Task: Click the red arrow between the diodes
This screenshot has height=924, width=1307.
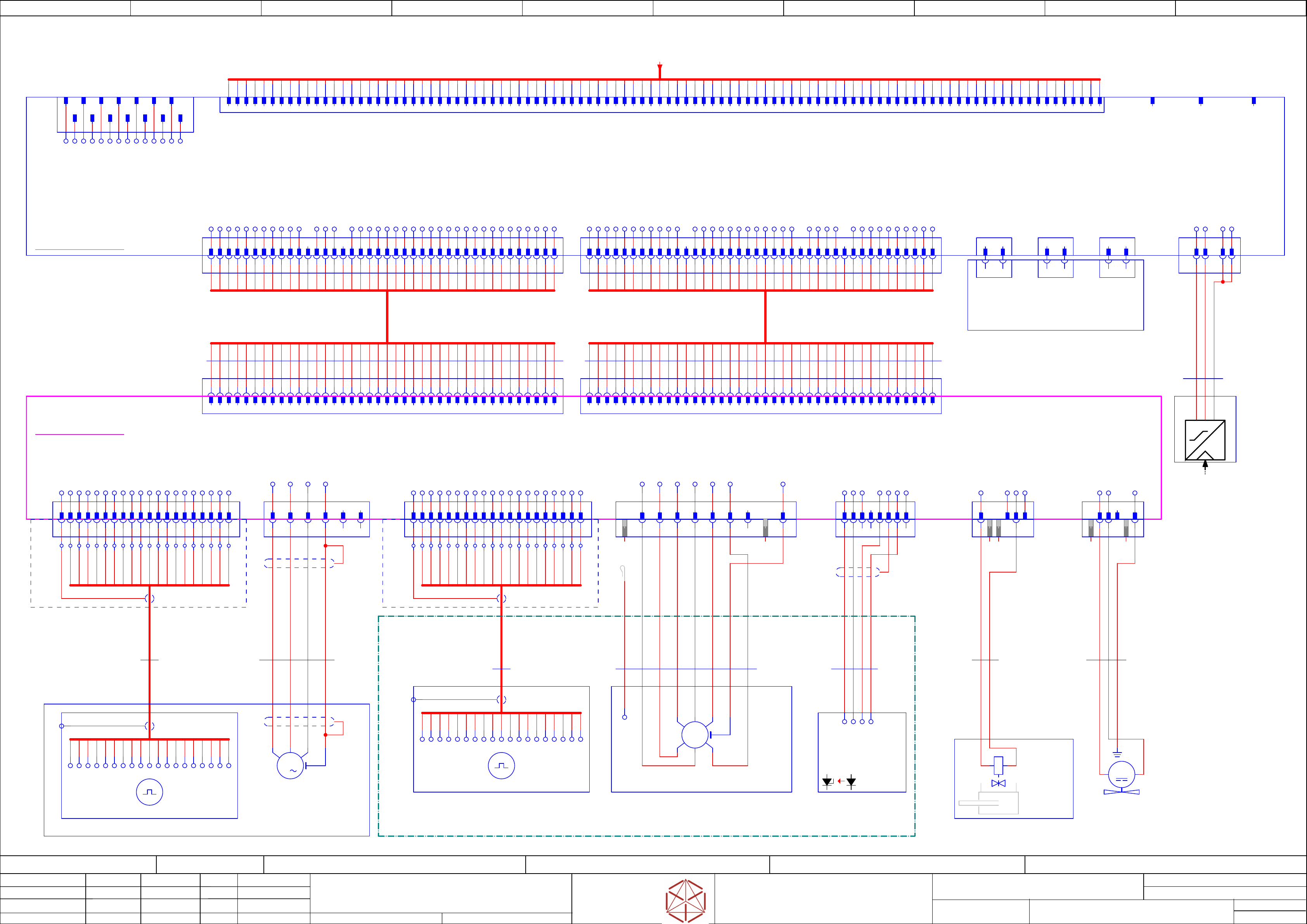Action: (x=841, y=781)
